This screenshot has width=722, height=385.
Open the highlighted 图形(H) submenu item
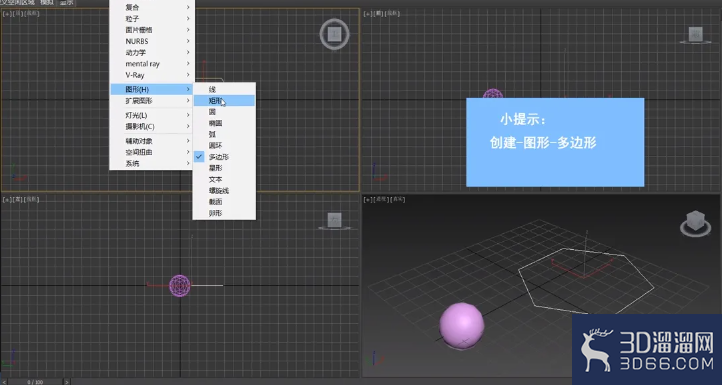click(x=151, y=89)
